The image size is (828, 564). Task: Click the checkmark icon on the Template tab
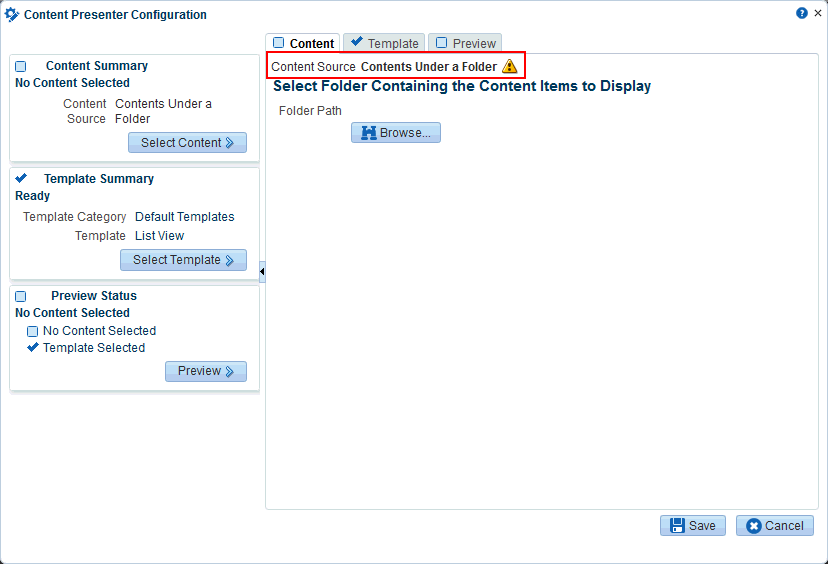click(x=357, y=41)
